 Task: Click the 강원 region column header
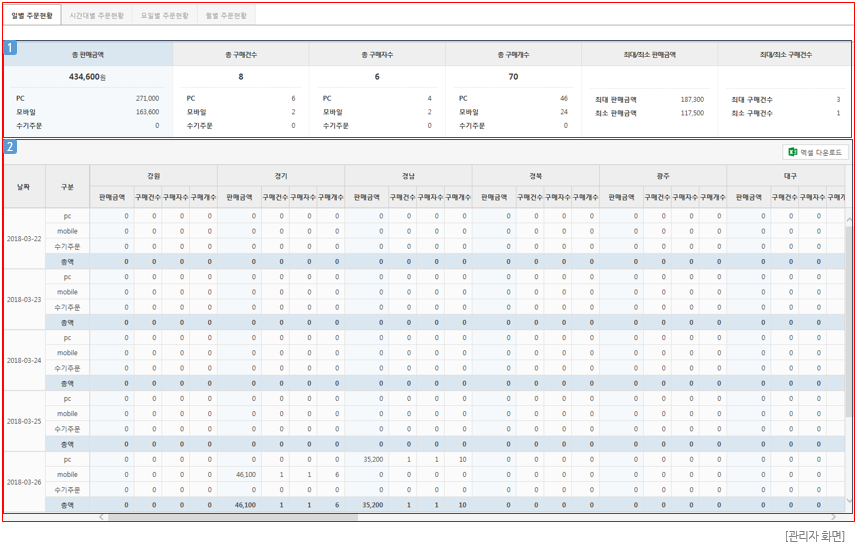point(153,175)
